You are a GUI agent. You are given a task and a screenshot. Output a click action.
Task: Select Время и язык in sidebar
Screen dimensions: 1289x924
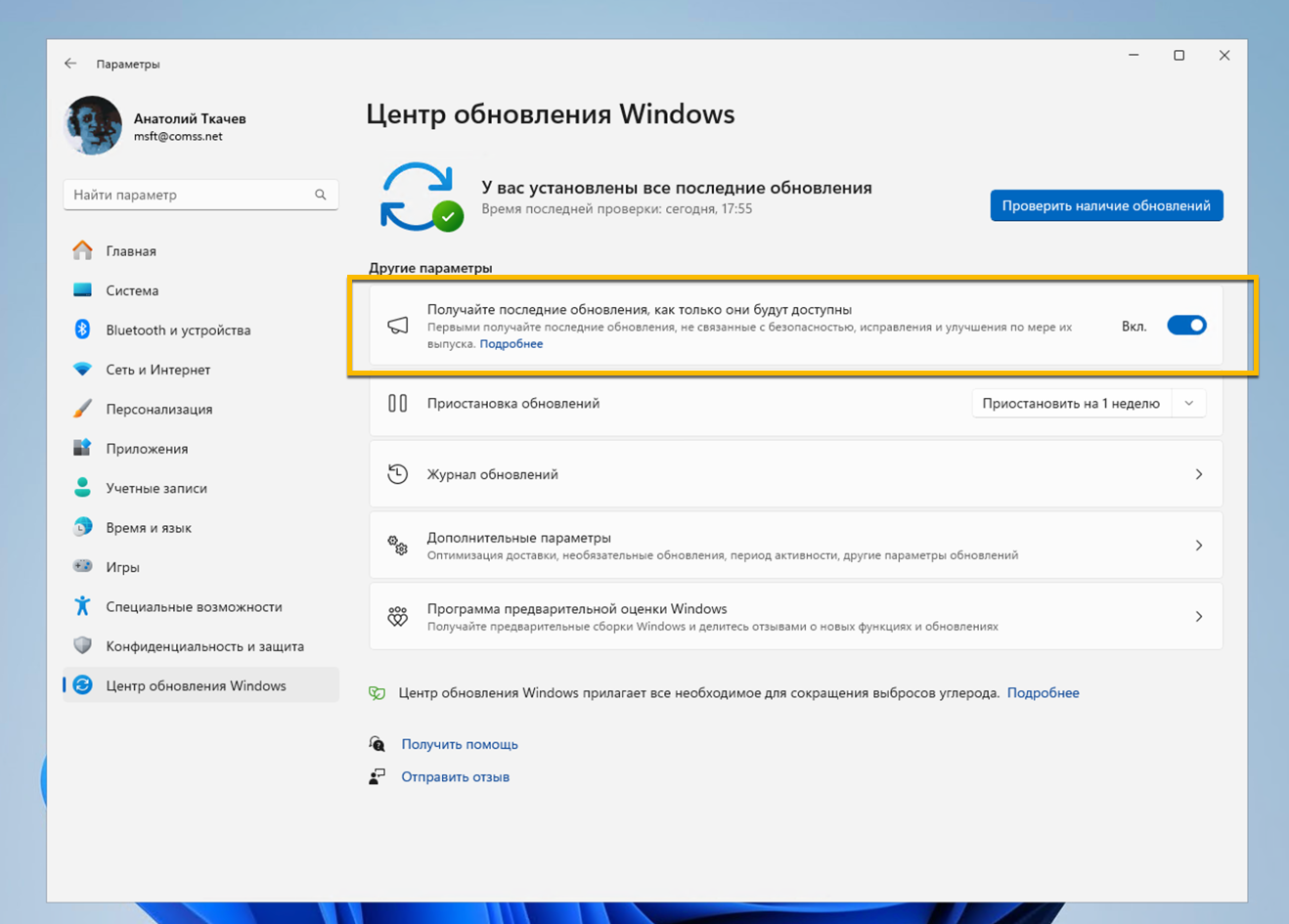coord(200,528)
